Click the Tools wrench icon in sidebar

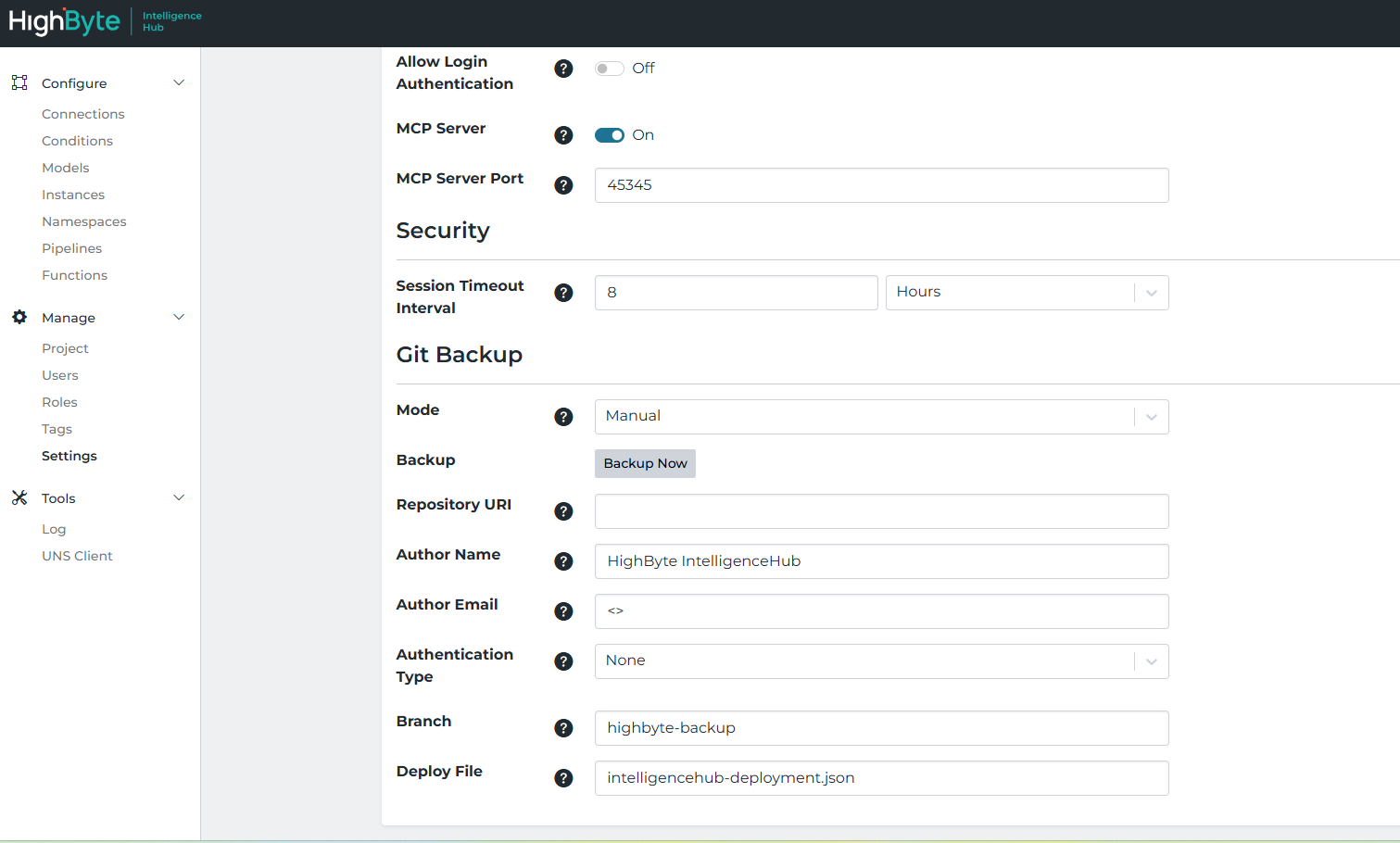[19, 497]
